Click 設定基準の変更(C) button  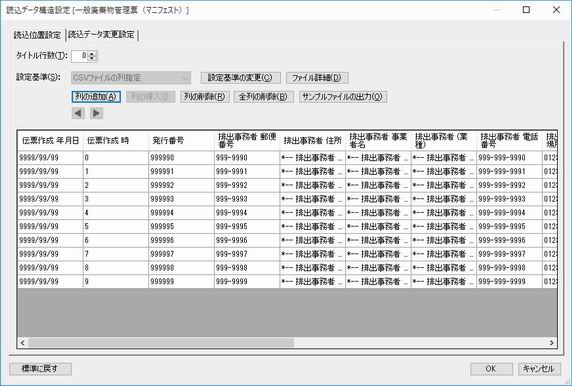pyautogui.click(x=240, y=78)
